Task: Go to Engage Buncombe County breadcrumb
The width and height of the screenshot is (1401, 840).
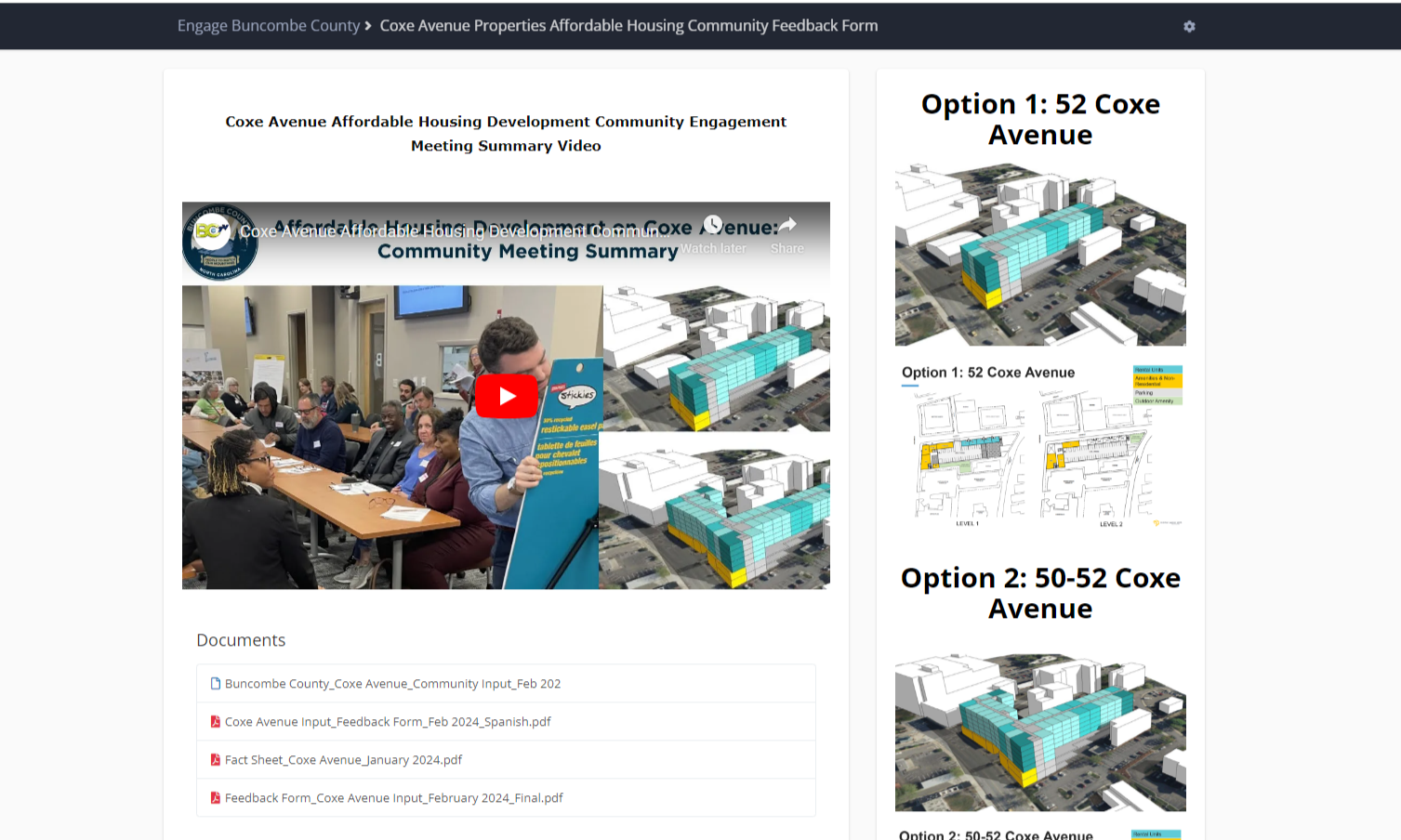Action: 269,26
